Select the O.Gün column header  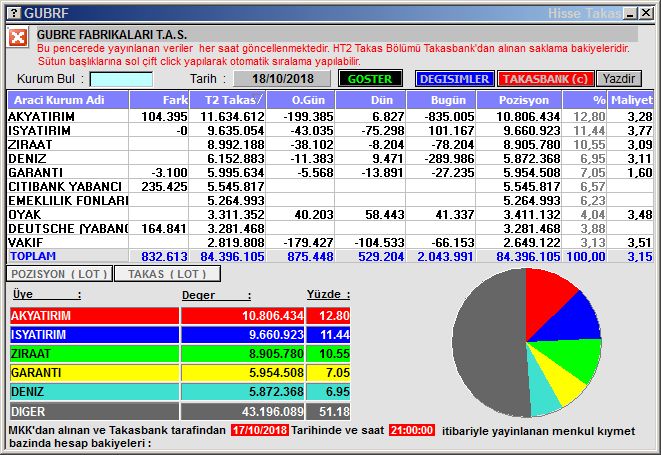coord(301,100)
